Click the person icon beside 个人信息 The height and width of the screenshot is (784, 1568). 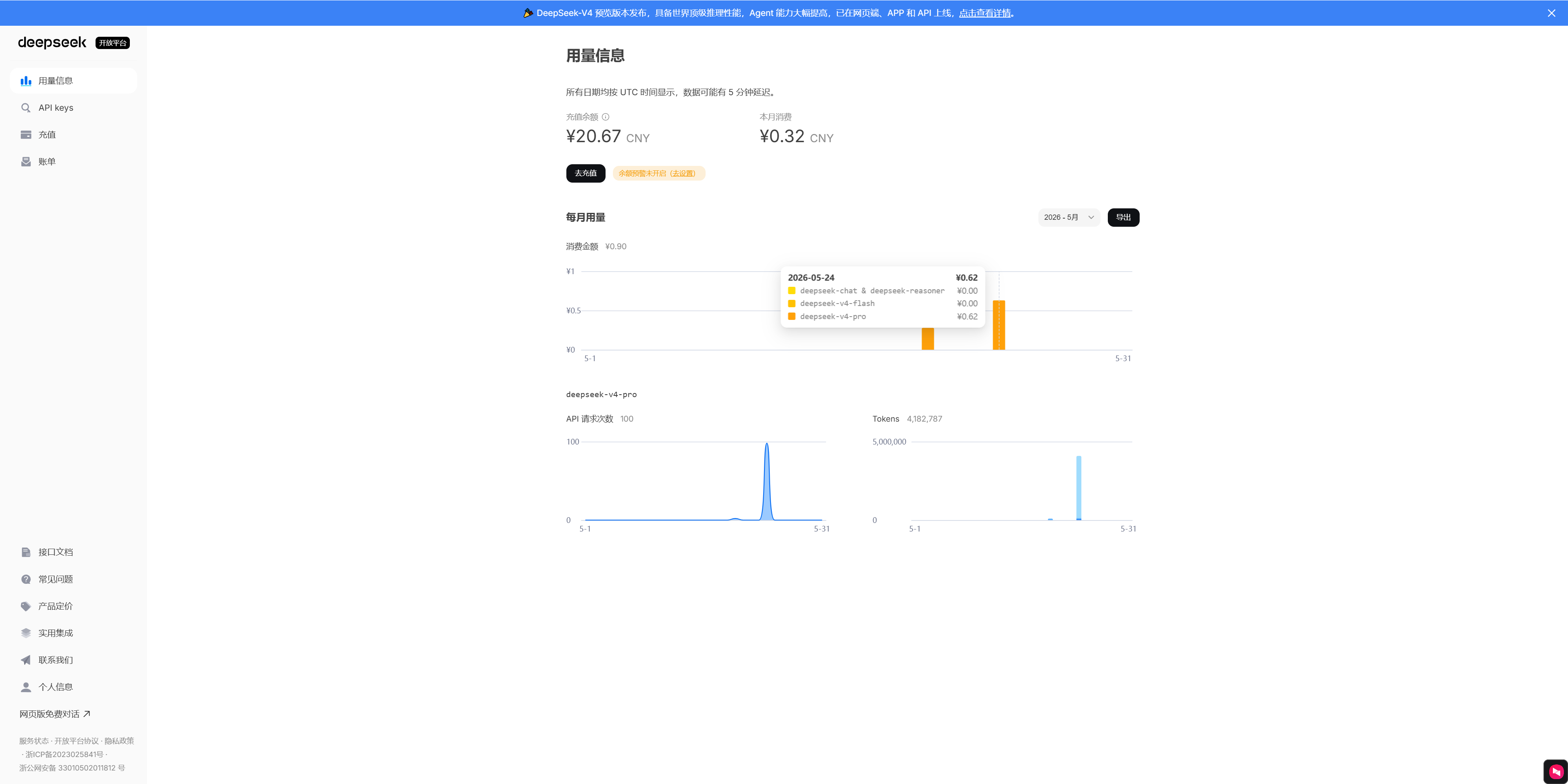click(26, 687)
